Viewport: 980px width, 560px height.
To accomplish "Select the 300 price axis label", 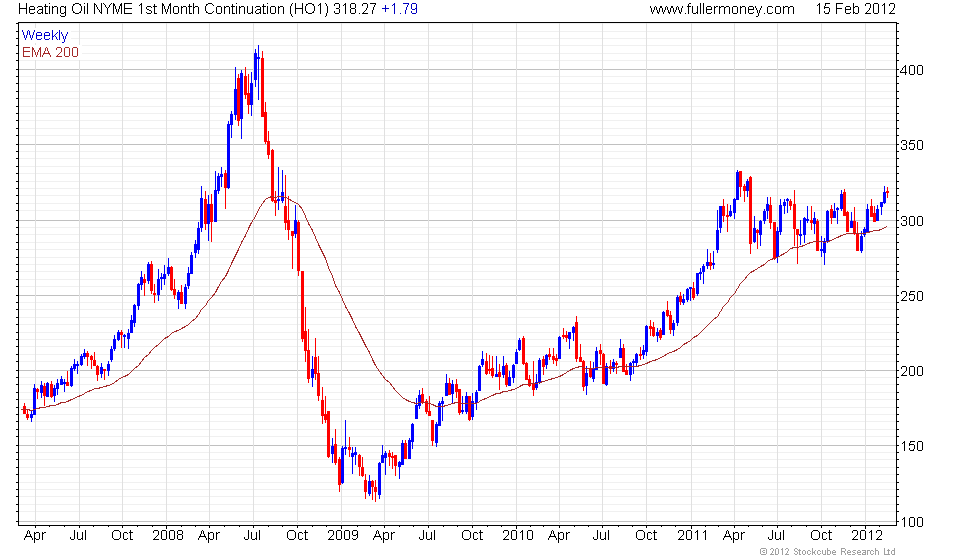I will (x=909, y=221).
